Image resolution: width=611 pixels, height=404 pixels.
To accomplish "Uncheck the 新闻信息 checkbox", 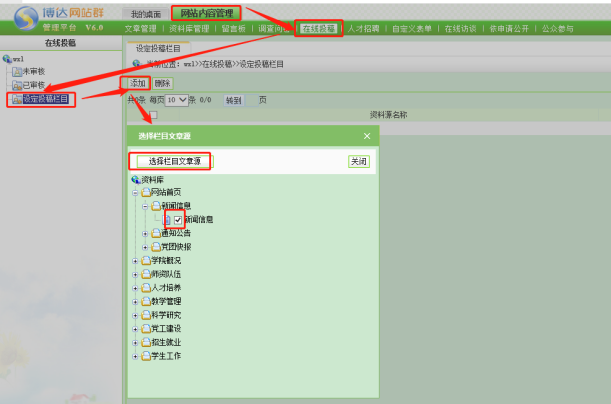I will [178, 219].
